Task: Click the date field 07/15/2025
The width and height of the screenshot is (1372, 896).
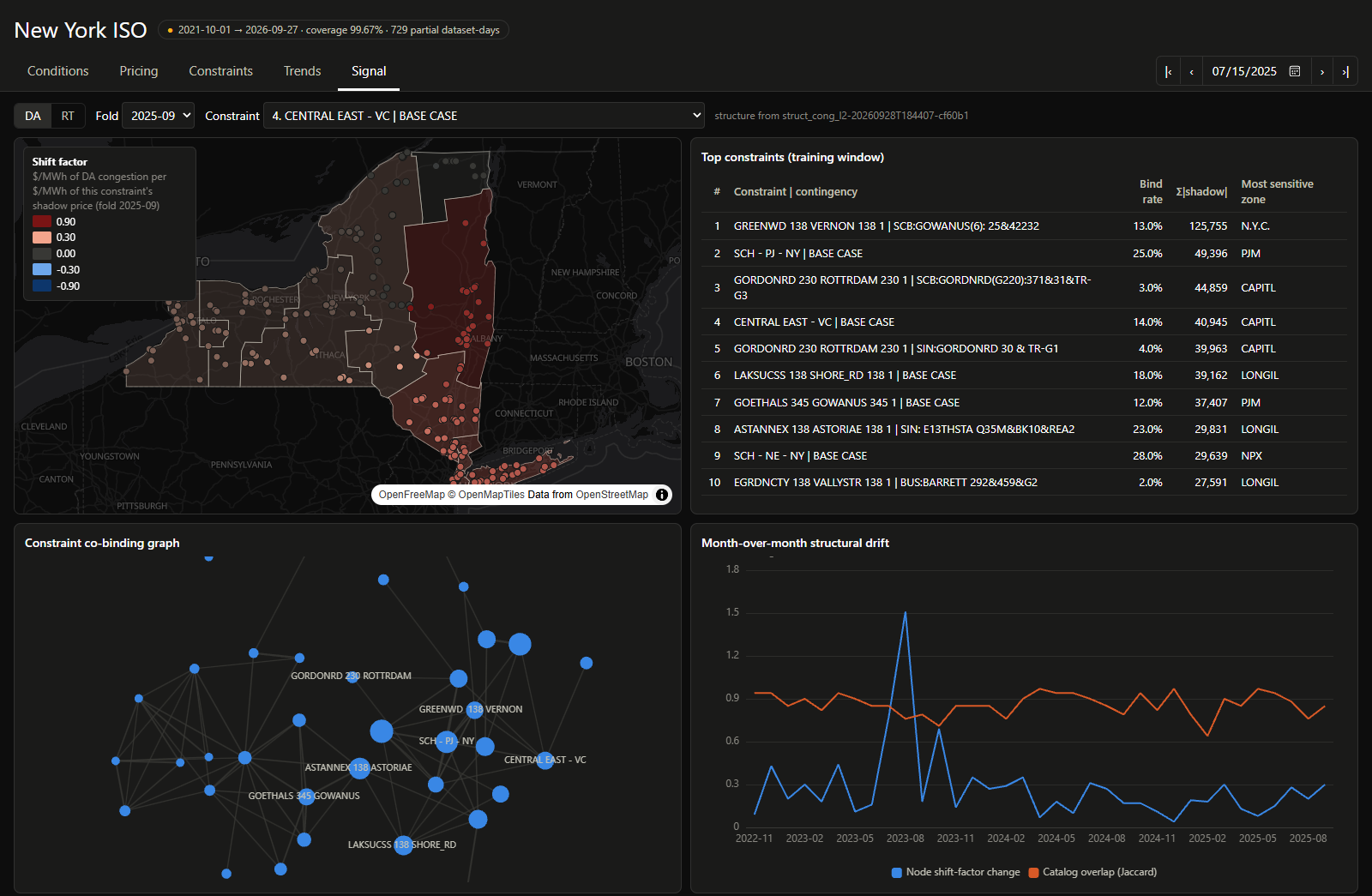Action: coord(1245,72)
